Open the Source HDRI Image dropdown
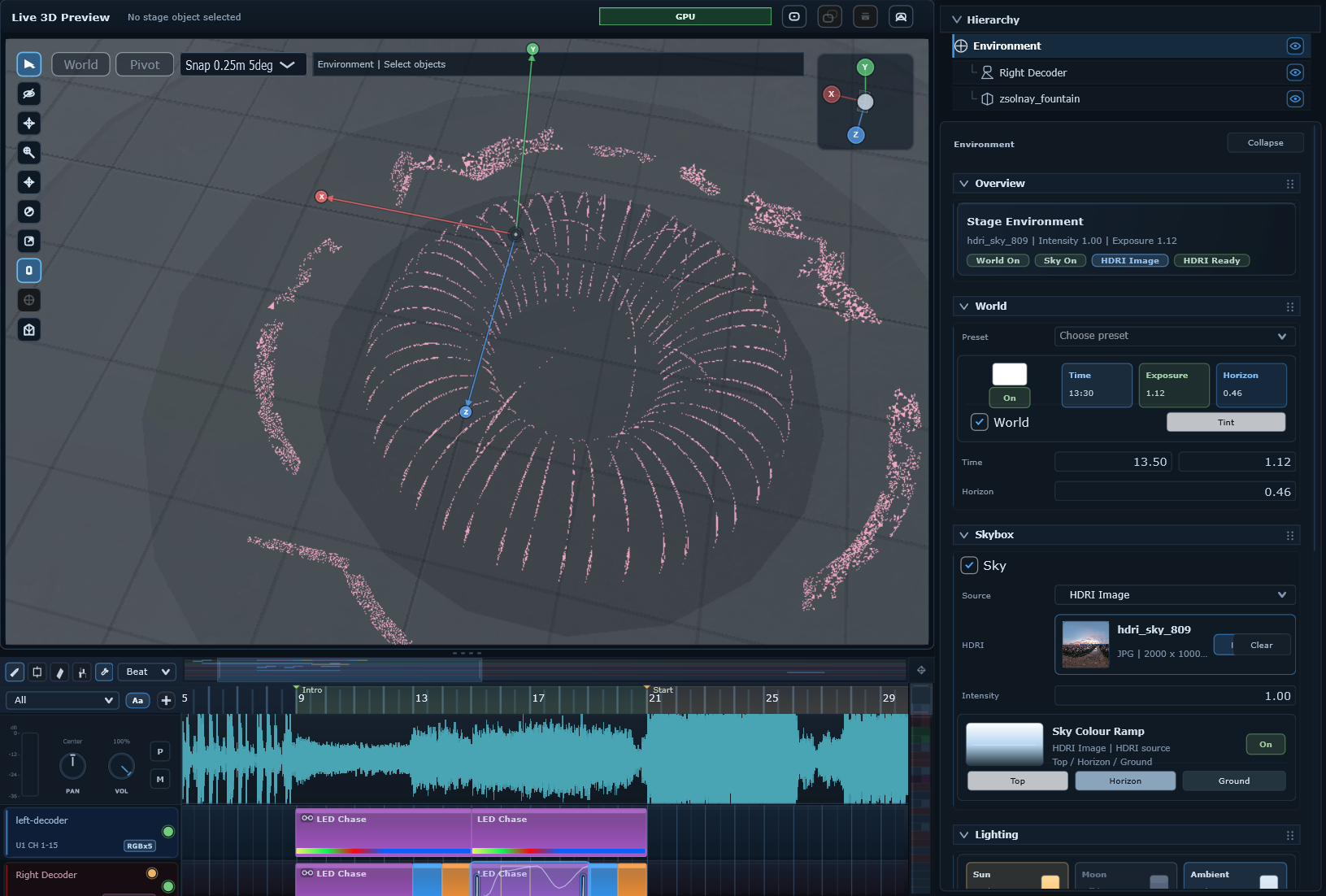The width and height of the screenshot is (1326, 896). click(1175, 595)
